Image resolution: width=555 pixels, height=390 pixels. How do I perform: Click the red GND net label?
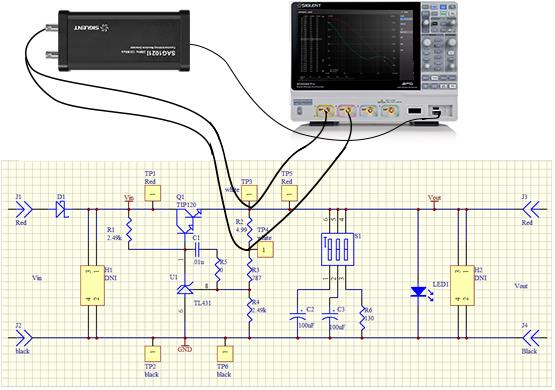(x=185, y=349)
